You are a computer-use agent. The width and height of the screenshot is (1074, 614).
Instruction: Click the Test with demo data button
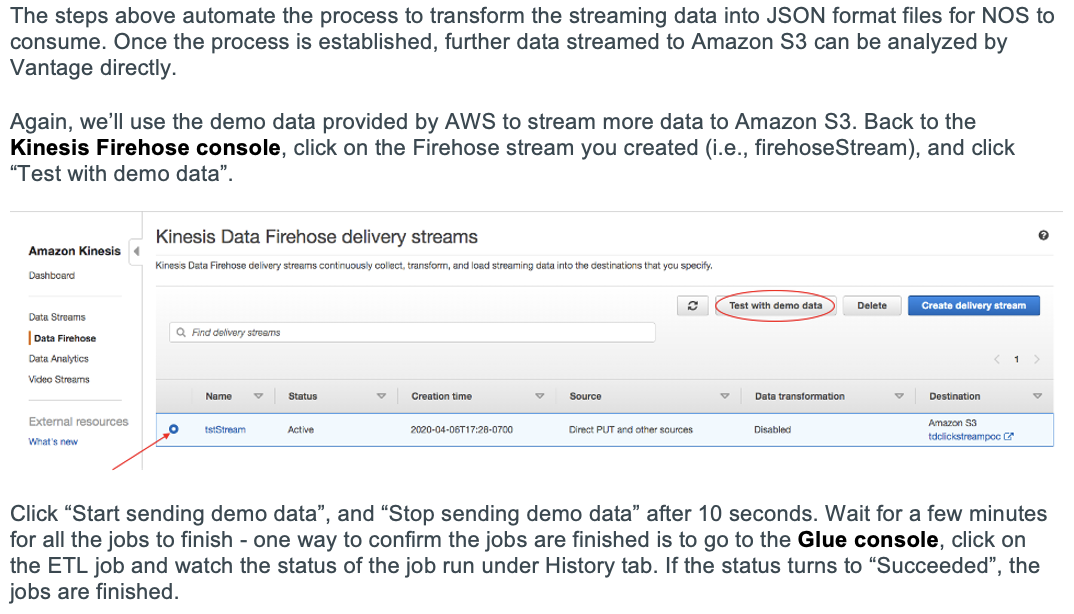(775, 306)
